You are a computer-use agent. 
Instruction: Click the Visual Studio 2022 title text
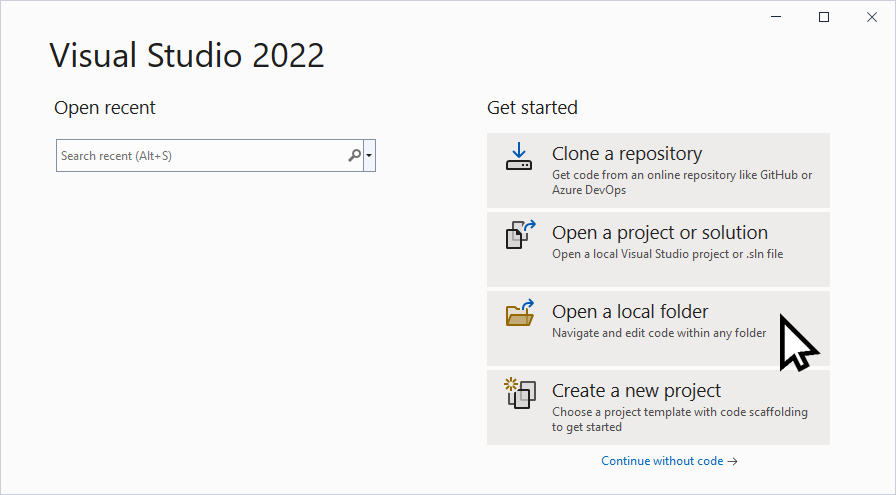(x=187, y=55)
